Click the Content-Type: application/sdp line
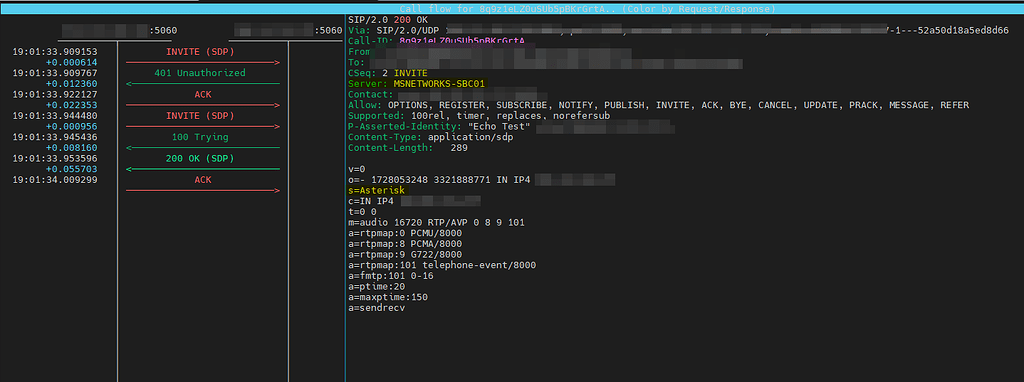 click(431, 137)
